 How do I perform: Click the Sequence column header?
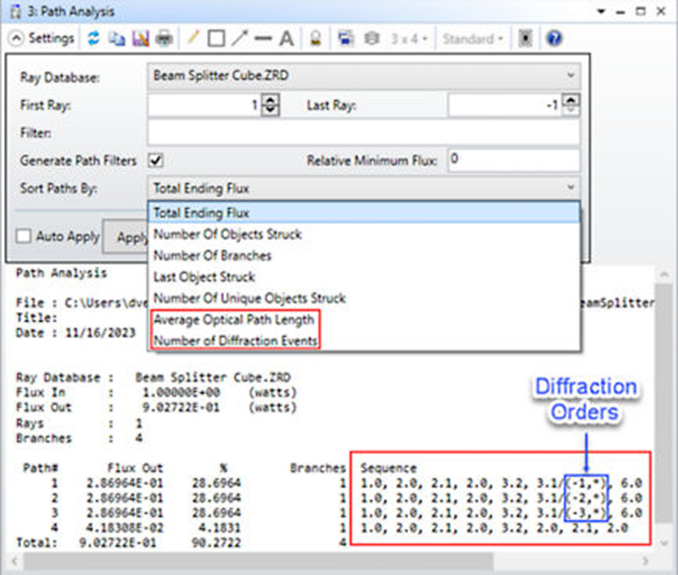point(388,468)
